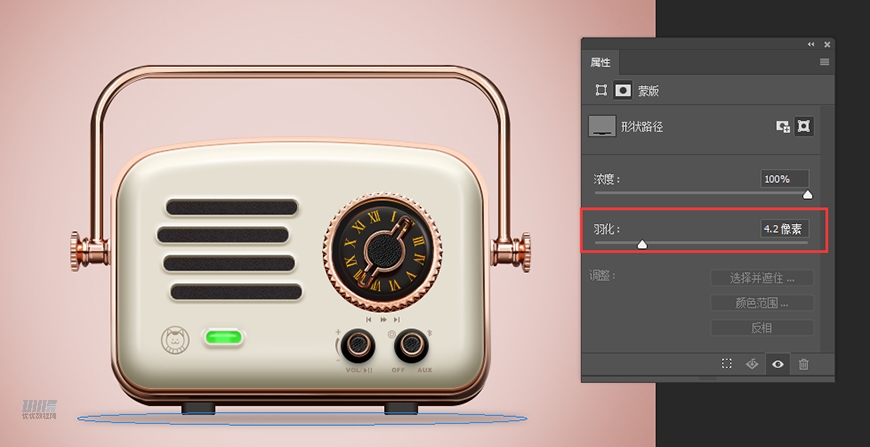Click the 反相 invert button

pyautogui.click(x=761, y=328)
